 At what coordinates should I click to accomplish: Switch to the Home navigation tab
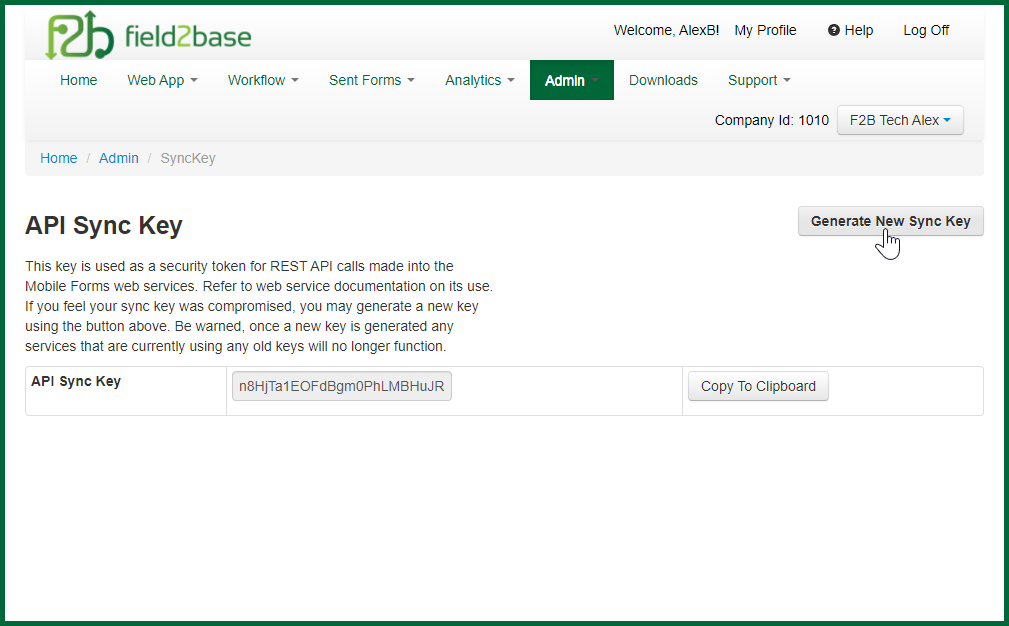tap(78, 80)
